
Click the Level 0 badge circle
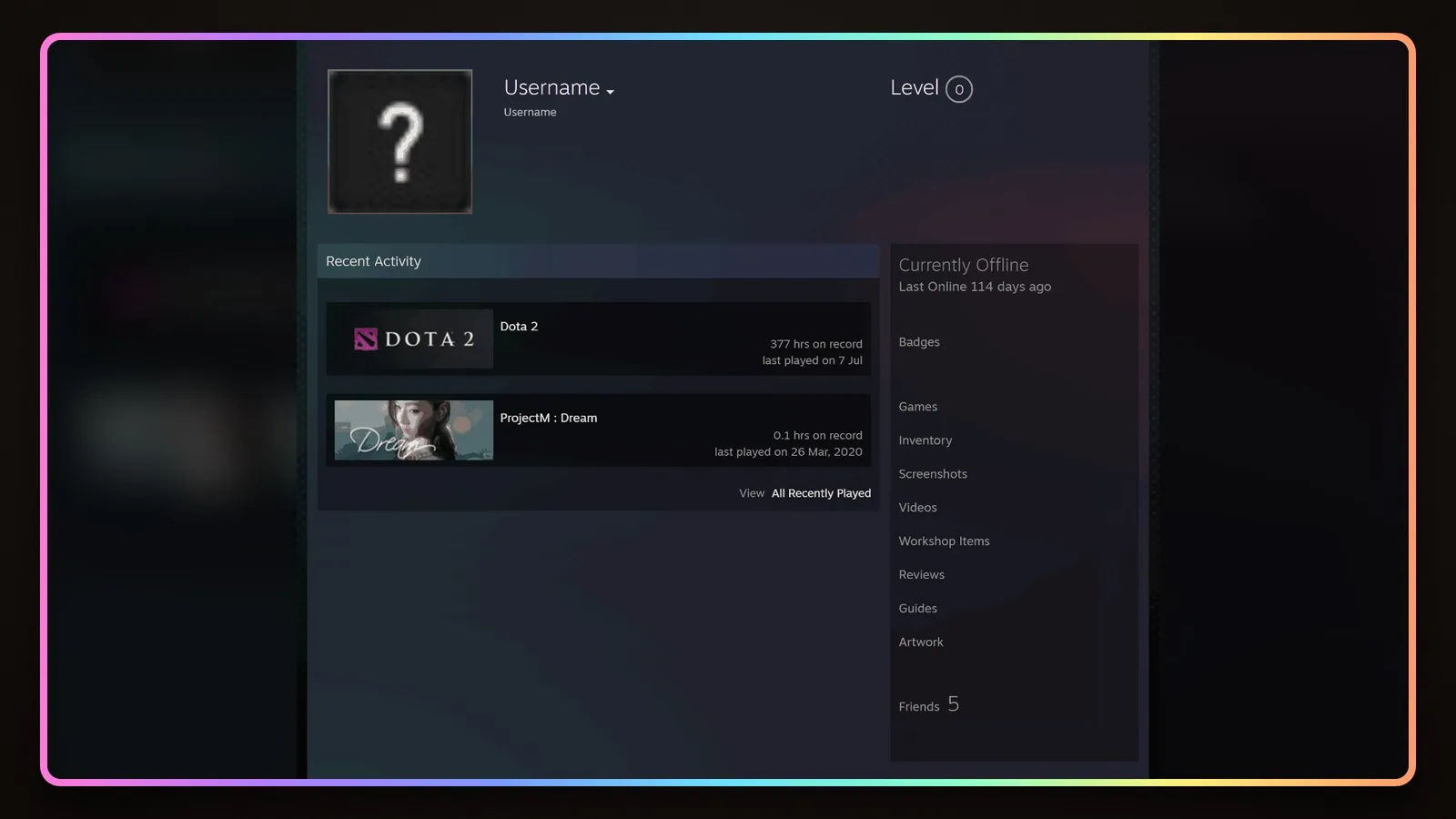pyautogui.click(x=959, y=89)
